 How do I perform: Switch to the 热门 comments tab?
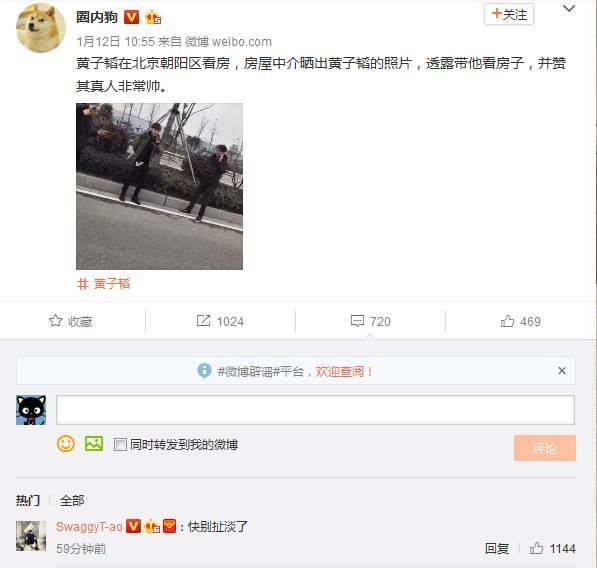[28, 500]
